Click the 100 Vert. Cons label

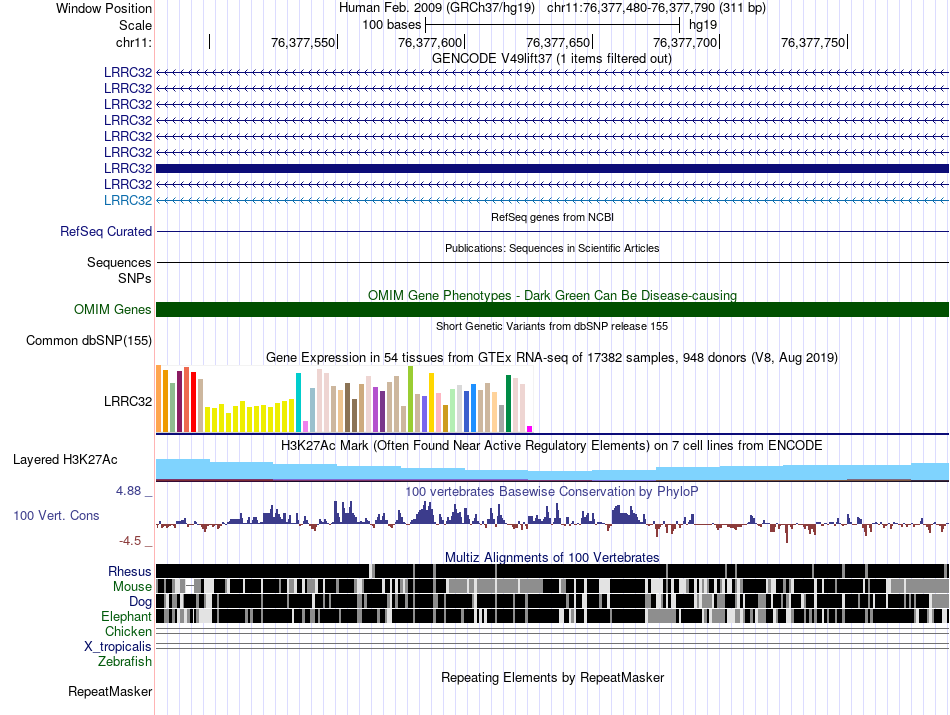click(x=55, y=515)
